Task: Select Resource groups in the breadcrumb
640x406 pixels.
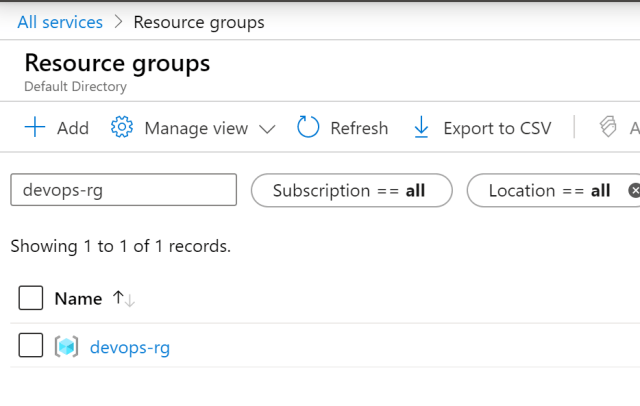Action: pyautogui.click(x=198, y=22)
